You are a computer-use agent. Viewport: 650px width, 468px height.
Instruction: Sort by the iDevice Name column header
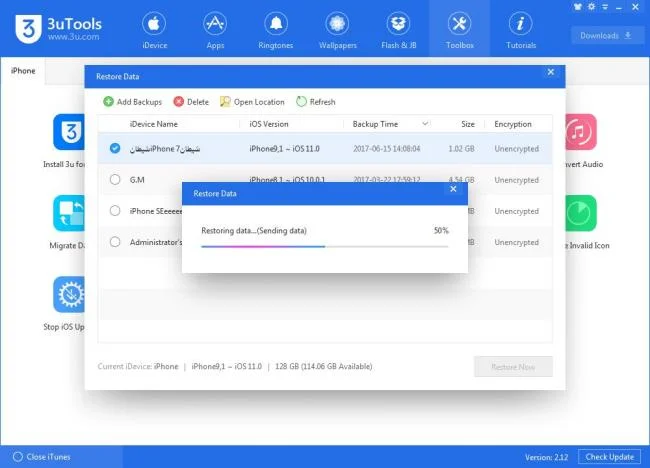153,124
